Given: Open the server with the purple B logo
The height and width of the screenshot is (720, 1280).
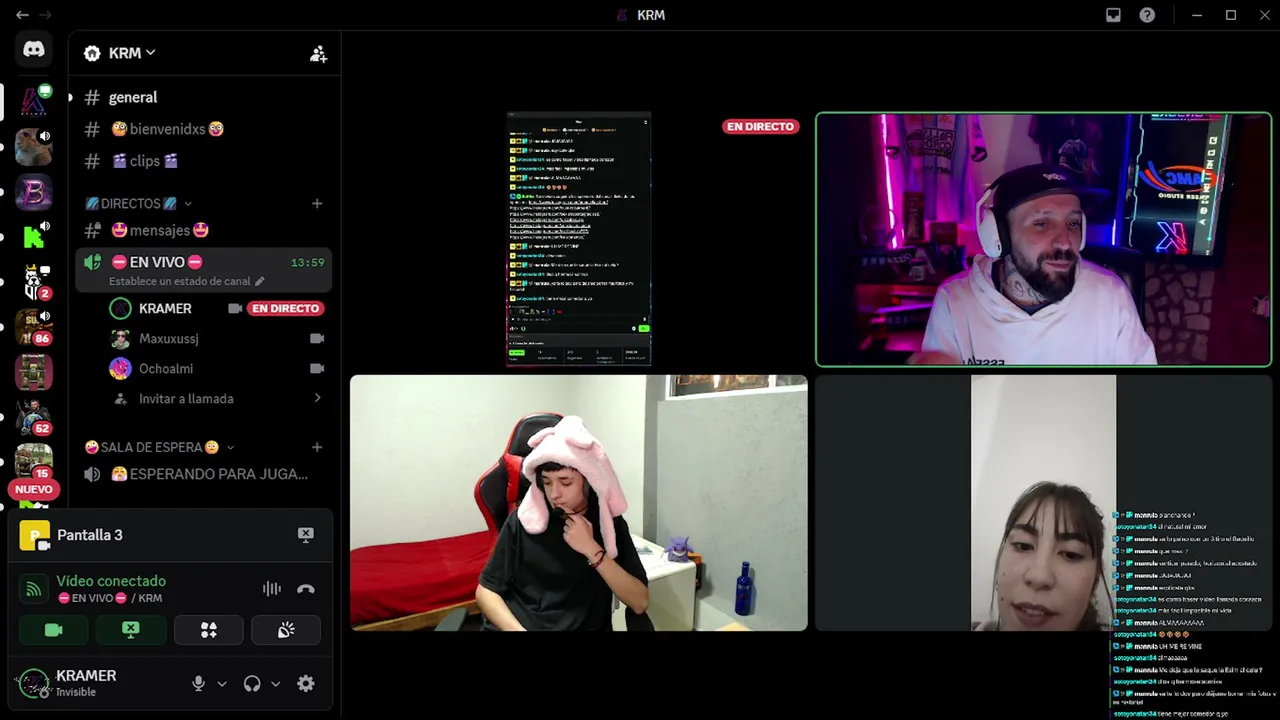Looking at the screenshot, I should click(x=34, y=191).
